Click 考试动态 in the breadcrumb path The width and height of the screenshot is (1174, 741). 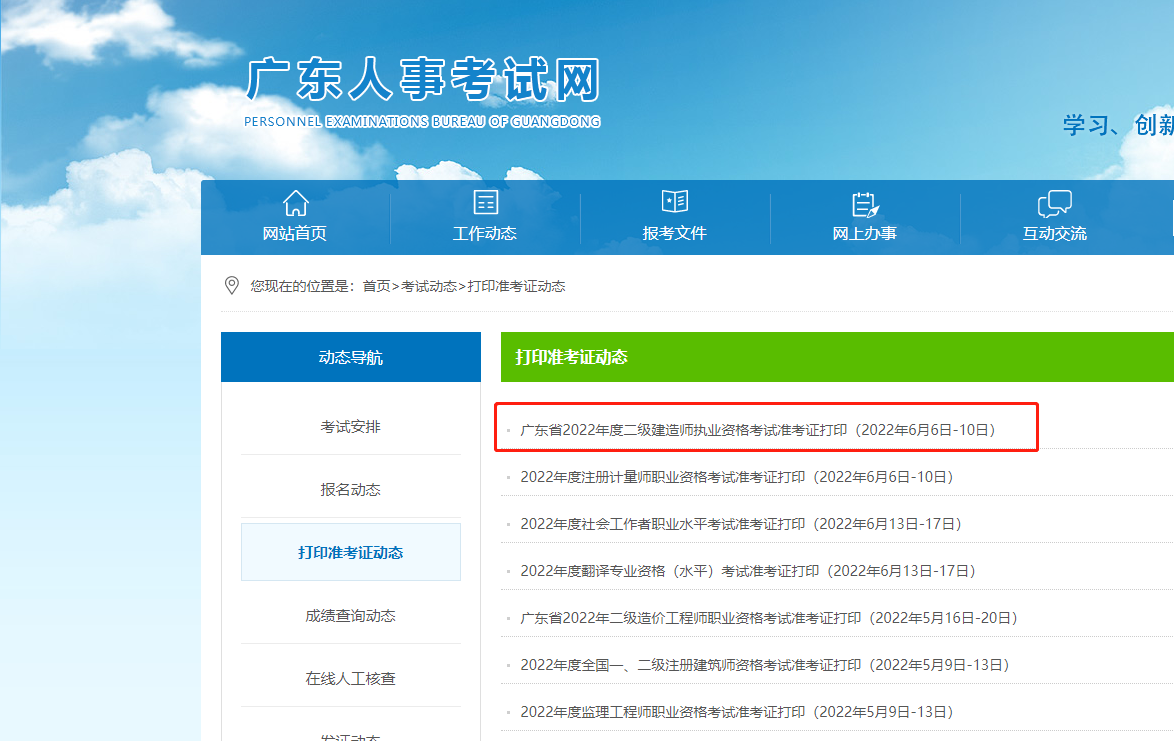pyautogui.click(x=429, y=286)
